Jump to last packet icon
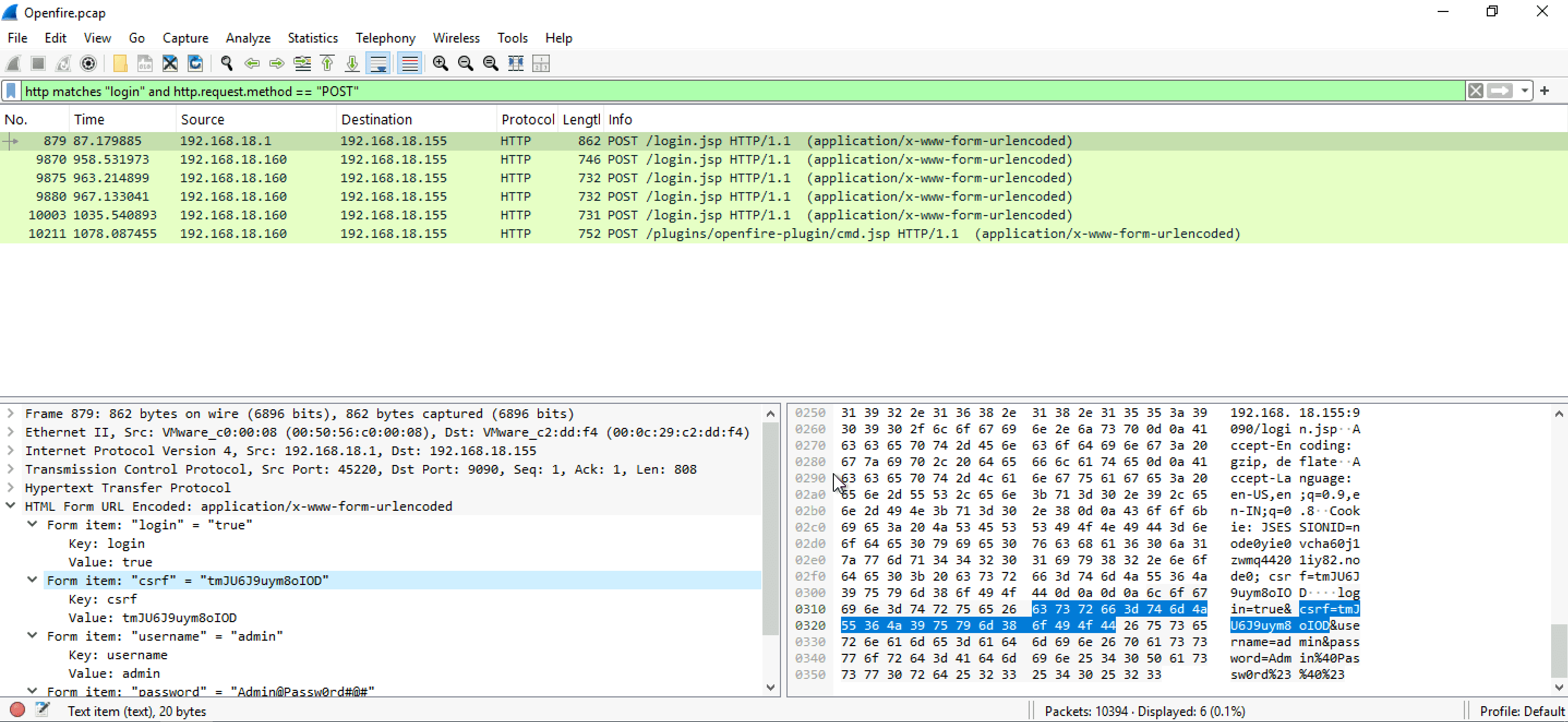 tap(352, 63)
